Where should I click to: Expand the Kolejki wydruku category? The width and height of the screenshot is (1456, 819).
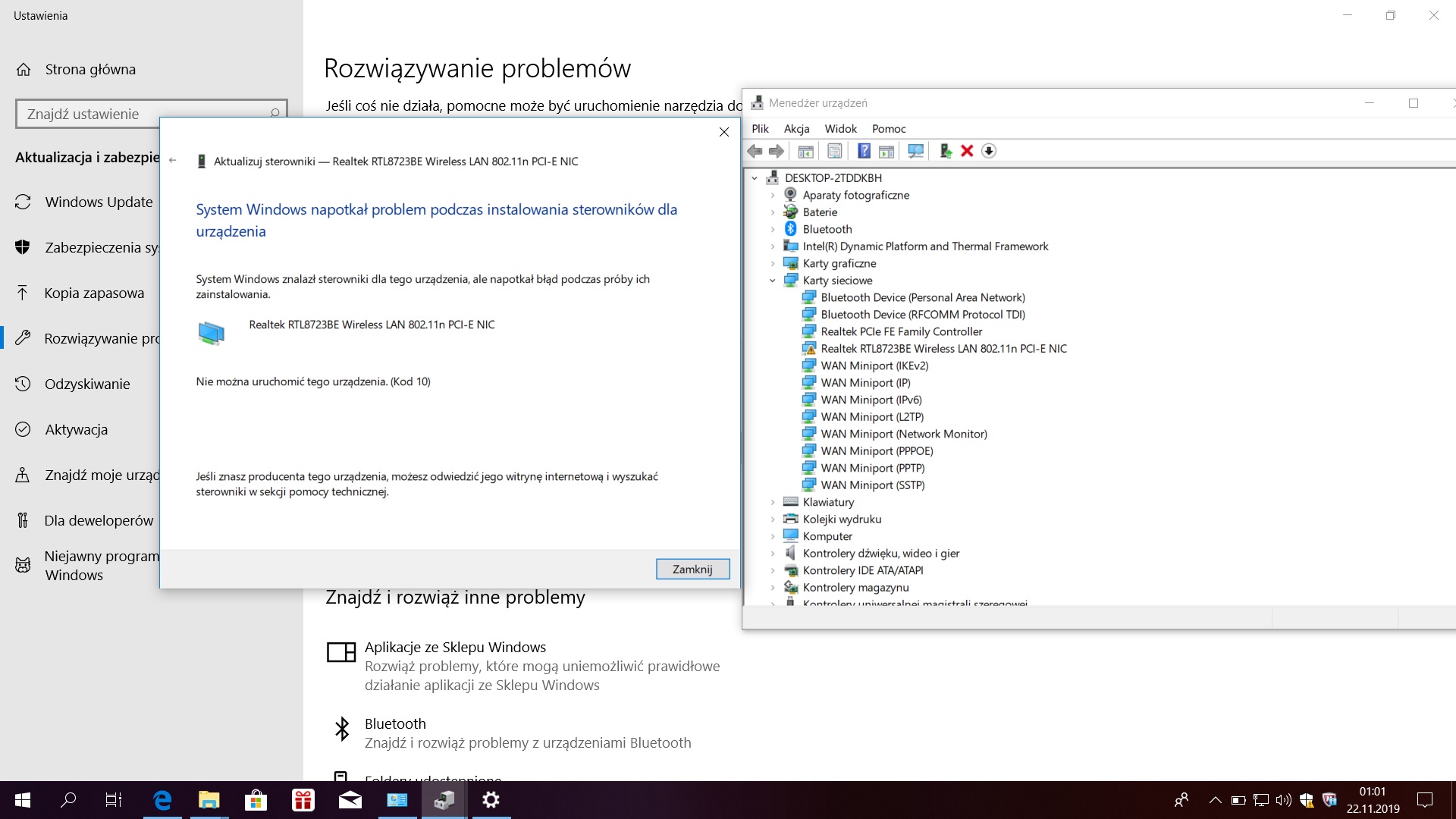coord(773,519)
